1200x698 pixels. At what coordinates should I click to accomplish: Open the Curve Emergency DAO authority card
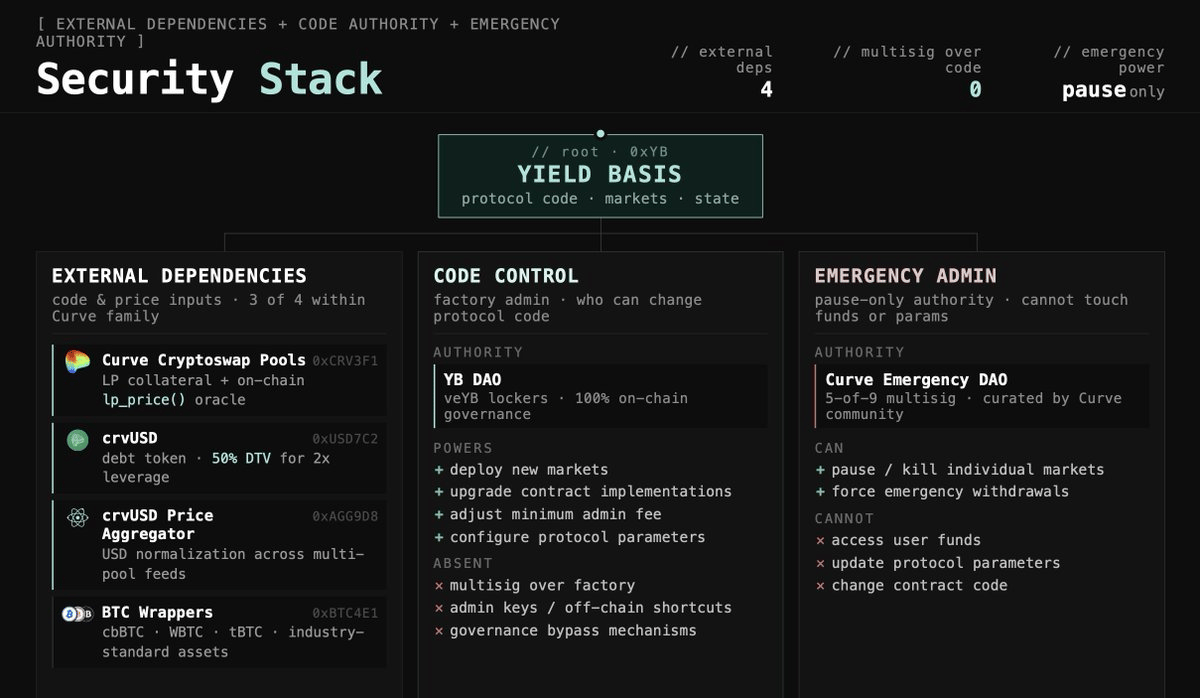point(981,396)
